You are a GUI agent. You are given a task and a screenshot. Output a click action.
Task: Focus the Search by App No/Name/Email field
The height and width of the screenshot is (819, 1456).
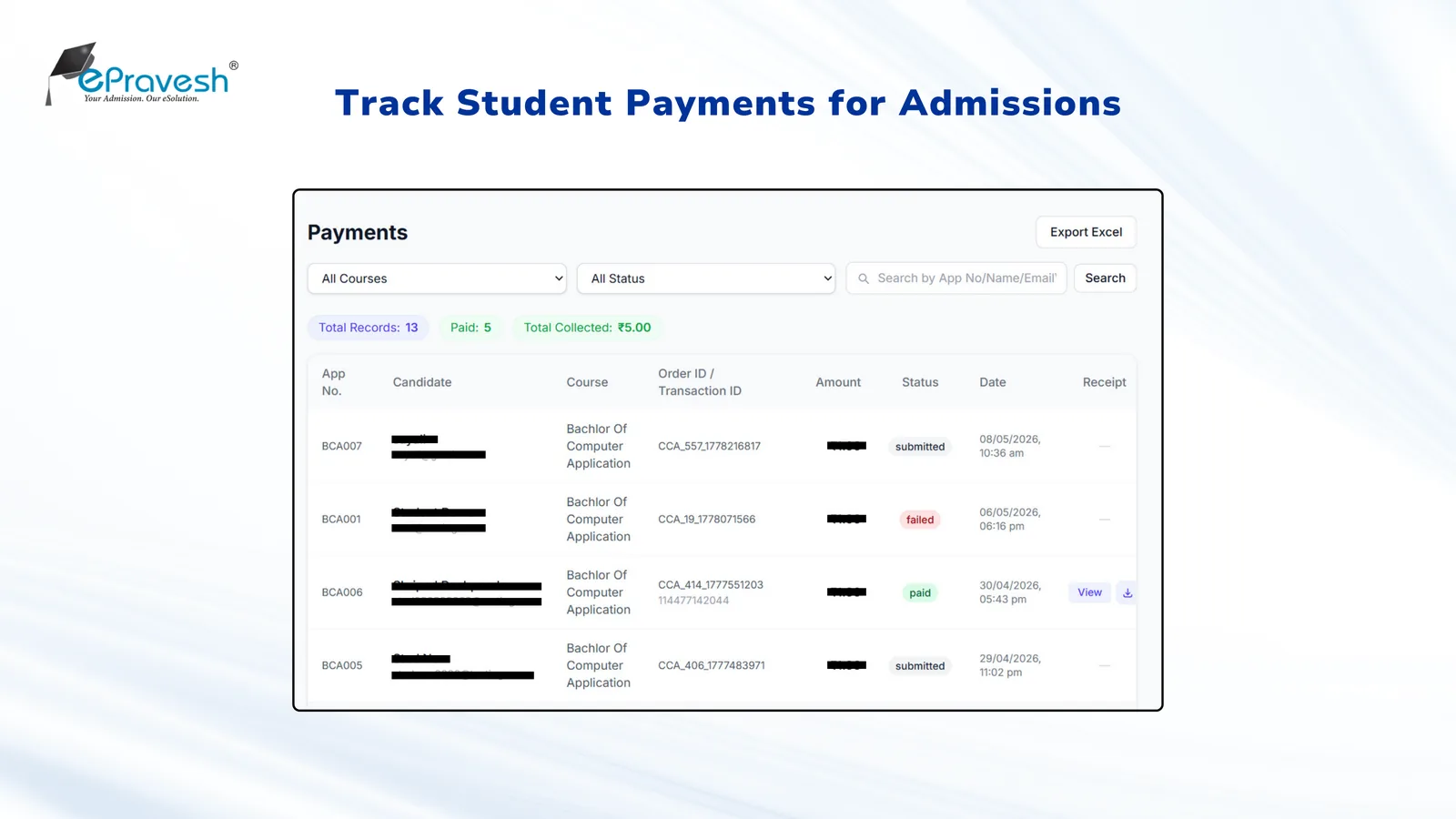[956, 278]
